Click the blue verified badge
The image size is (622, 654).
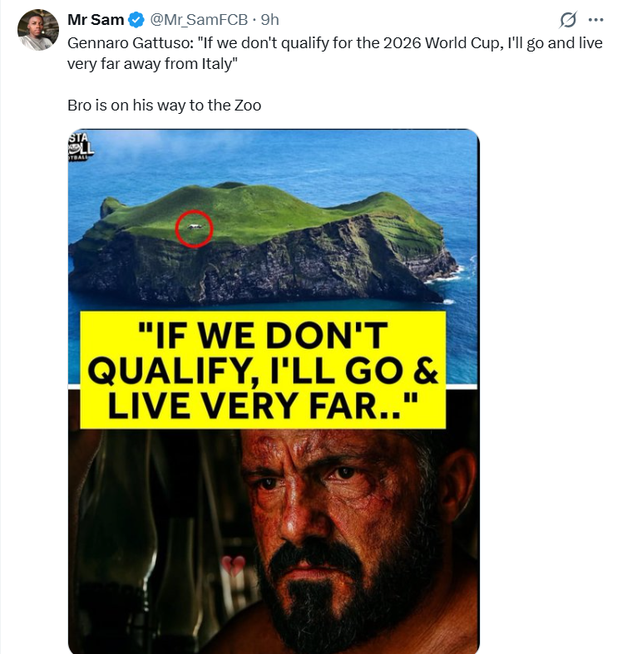pyautogui.click(x=136, y=20)
